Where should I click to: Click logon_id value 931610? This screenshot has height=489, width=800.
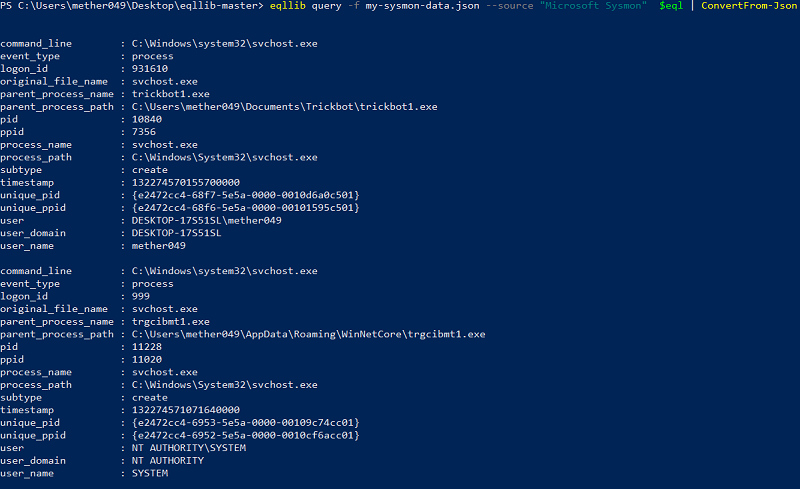tap(149, 68)
